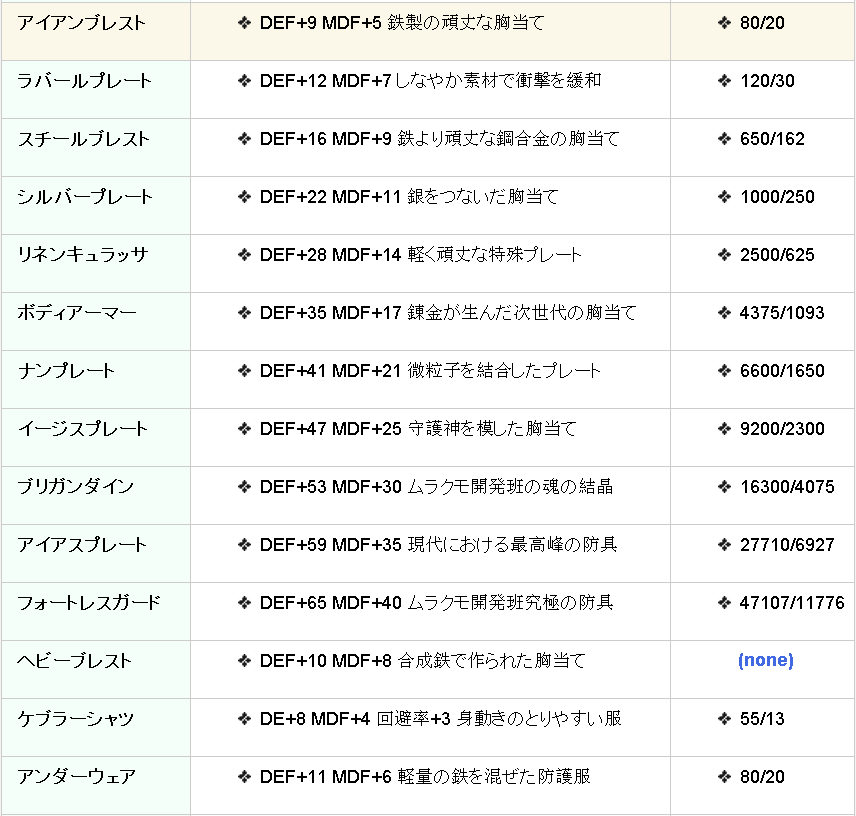
Task: Select the アンダーウェア item name
Action: pos(76,777)
